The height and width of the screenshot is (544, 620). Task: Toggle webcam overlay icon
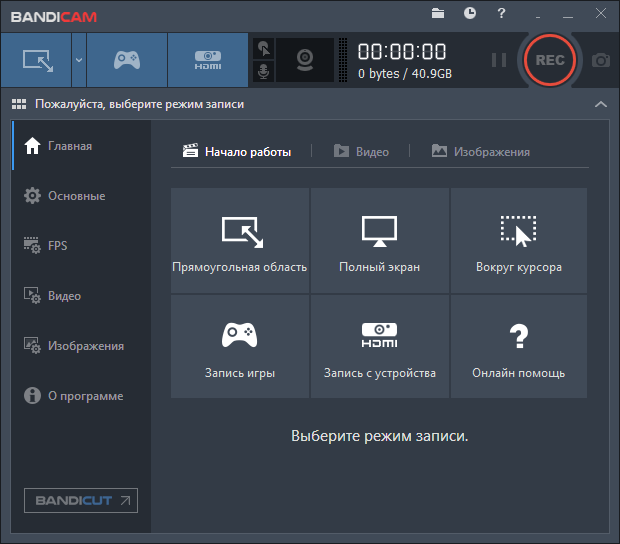point(305,60)
